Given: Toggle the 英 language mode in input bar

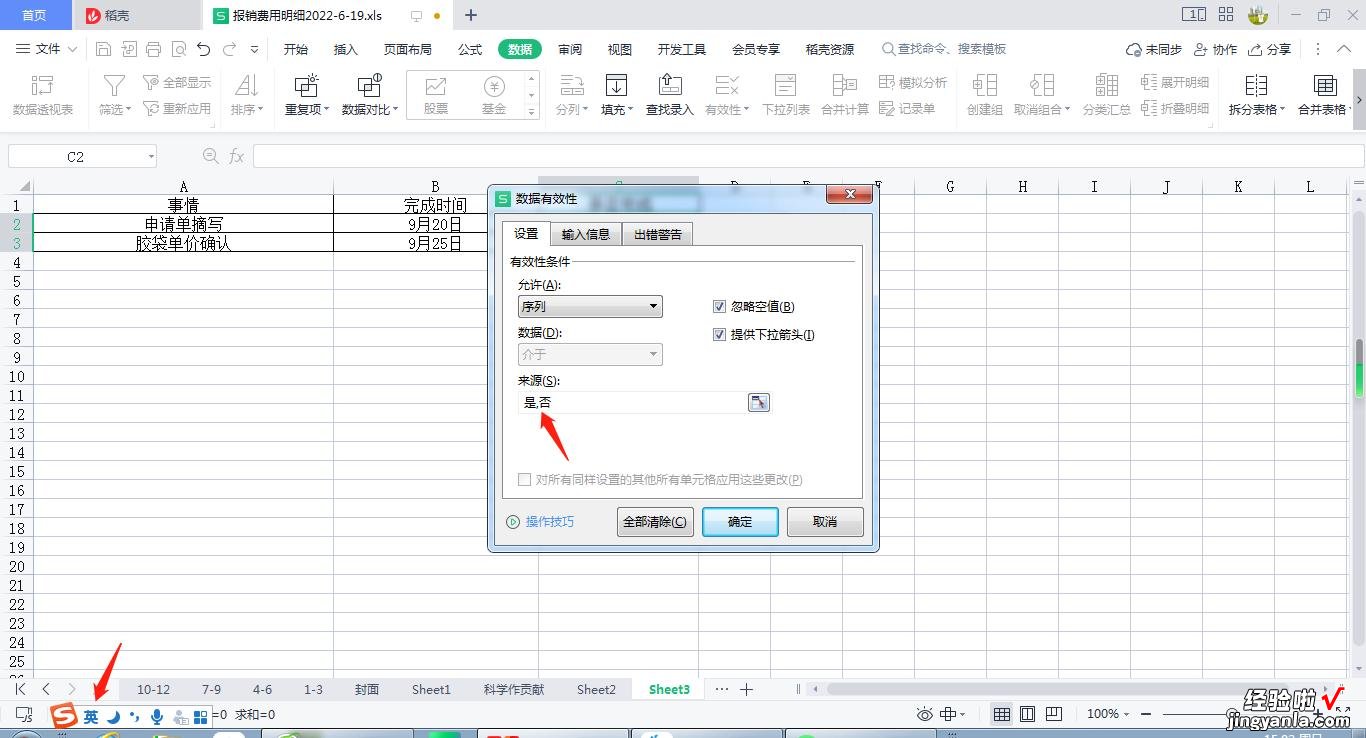Looking at the screenshot, I should 91,716.
